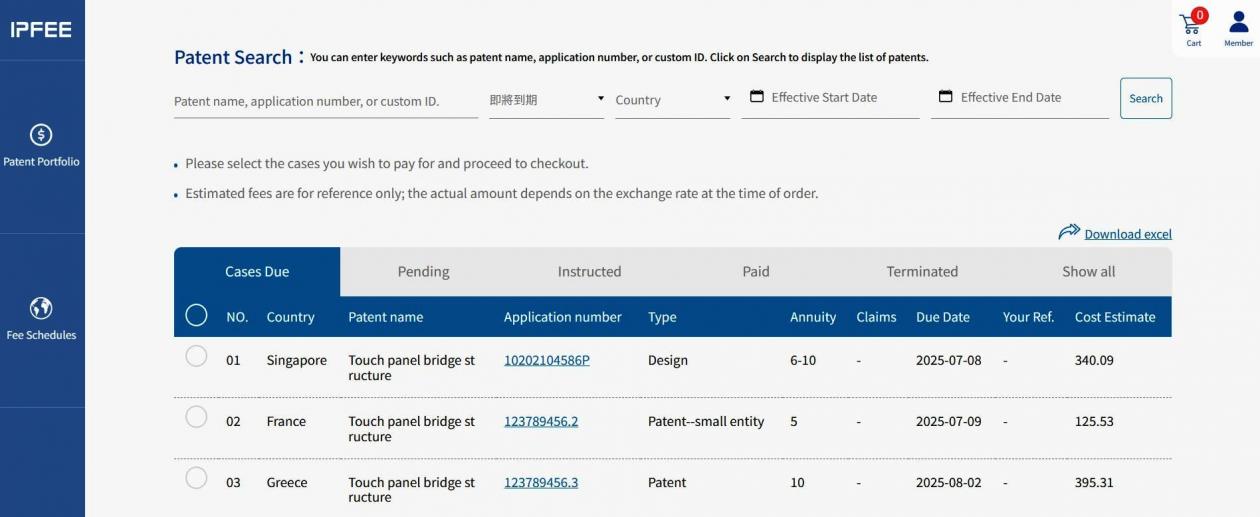This screenshot has width=1260, height=517.
Task: Open the Show all tab
Action: coord(1088,272)
